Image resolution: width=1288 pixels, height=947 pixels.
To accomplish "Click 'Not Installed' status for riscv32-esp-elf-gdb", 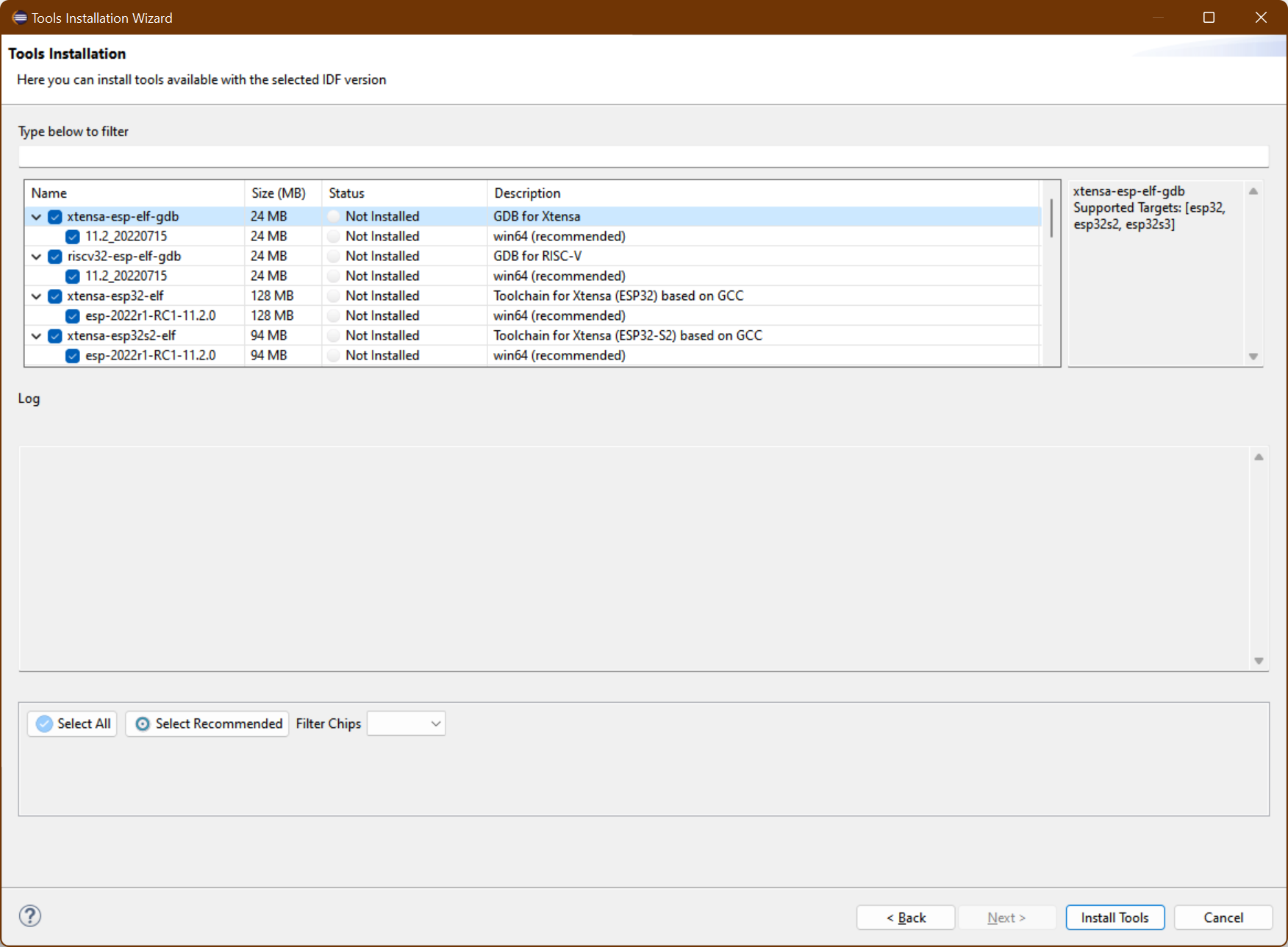I will [x=382, y=256].
